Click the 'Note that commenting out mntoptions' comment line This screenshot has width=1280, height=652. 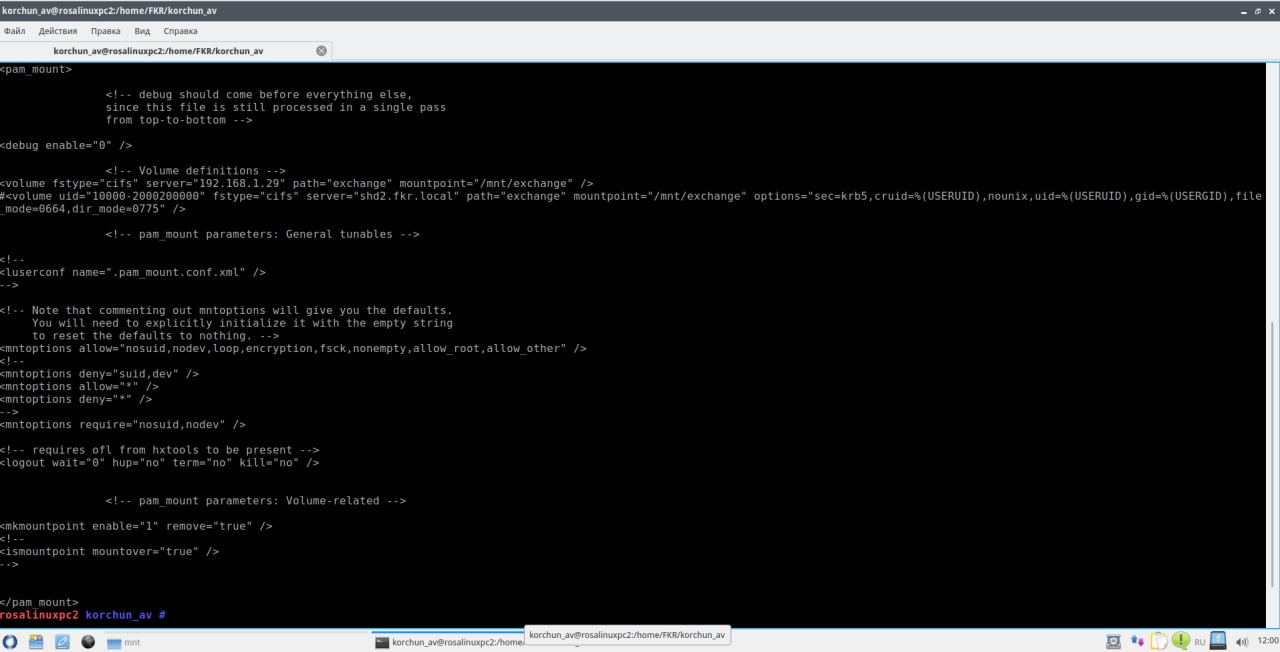[226, 311]
